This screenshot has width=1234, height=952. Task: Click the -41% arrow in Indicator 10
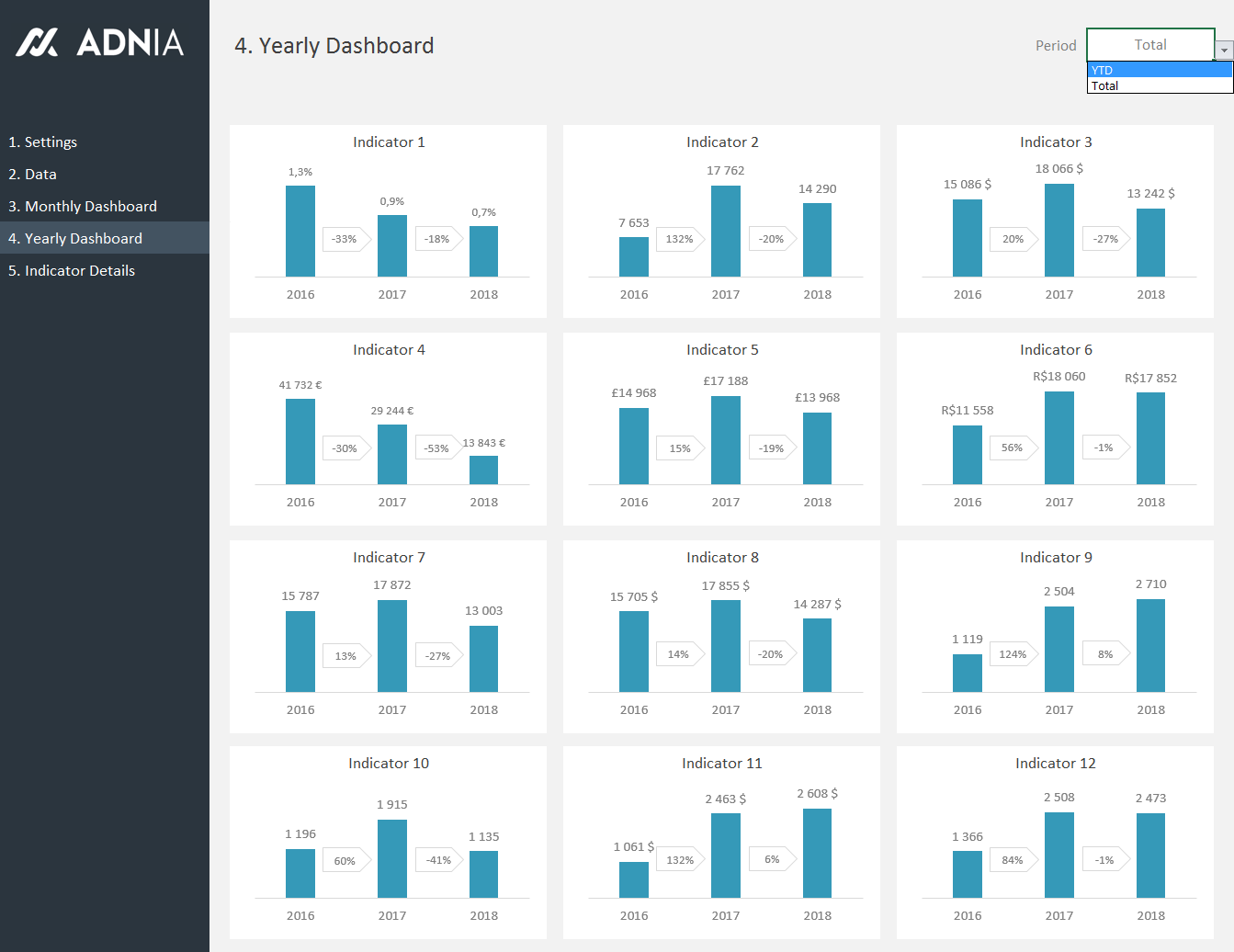pos(438,860)
